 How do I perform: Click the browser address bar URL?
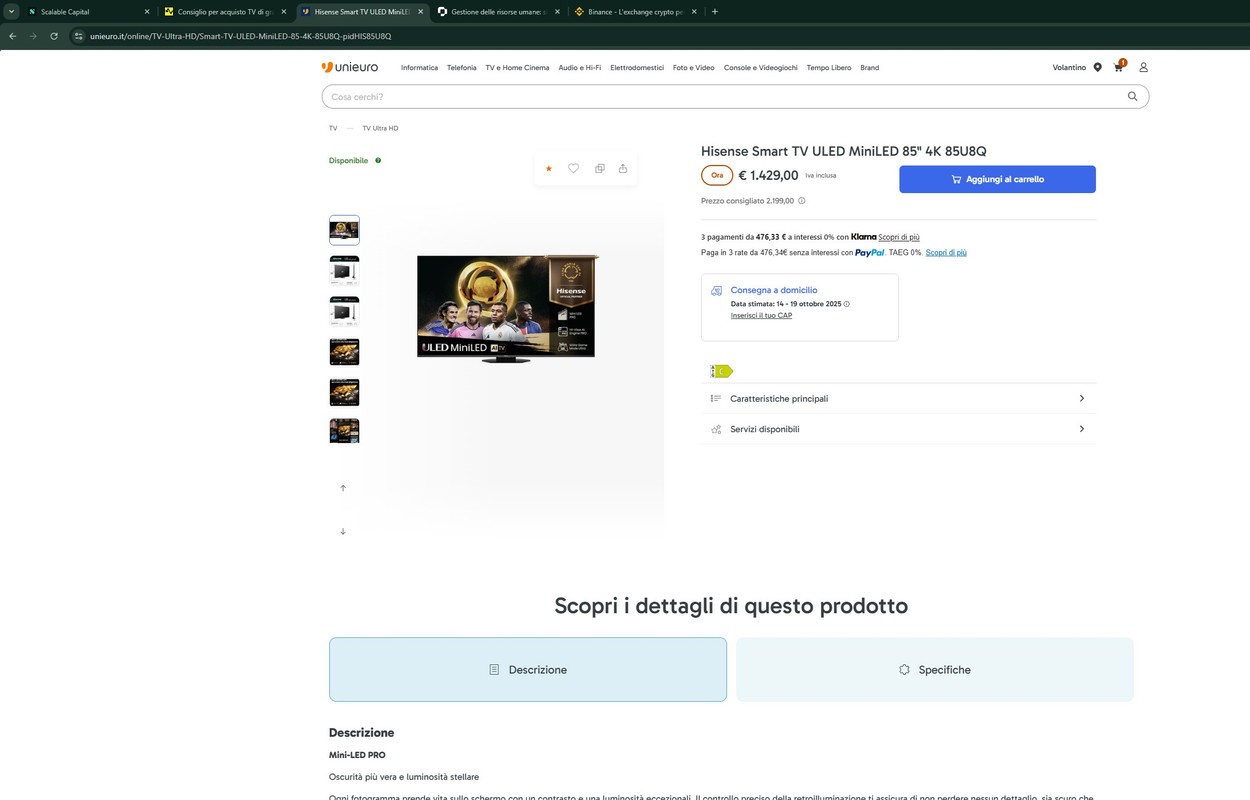(x=240, y=36)
